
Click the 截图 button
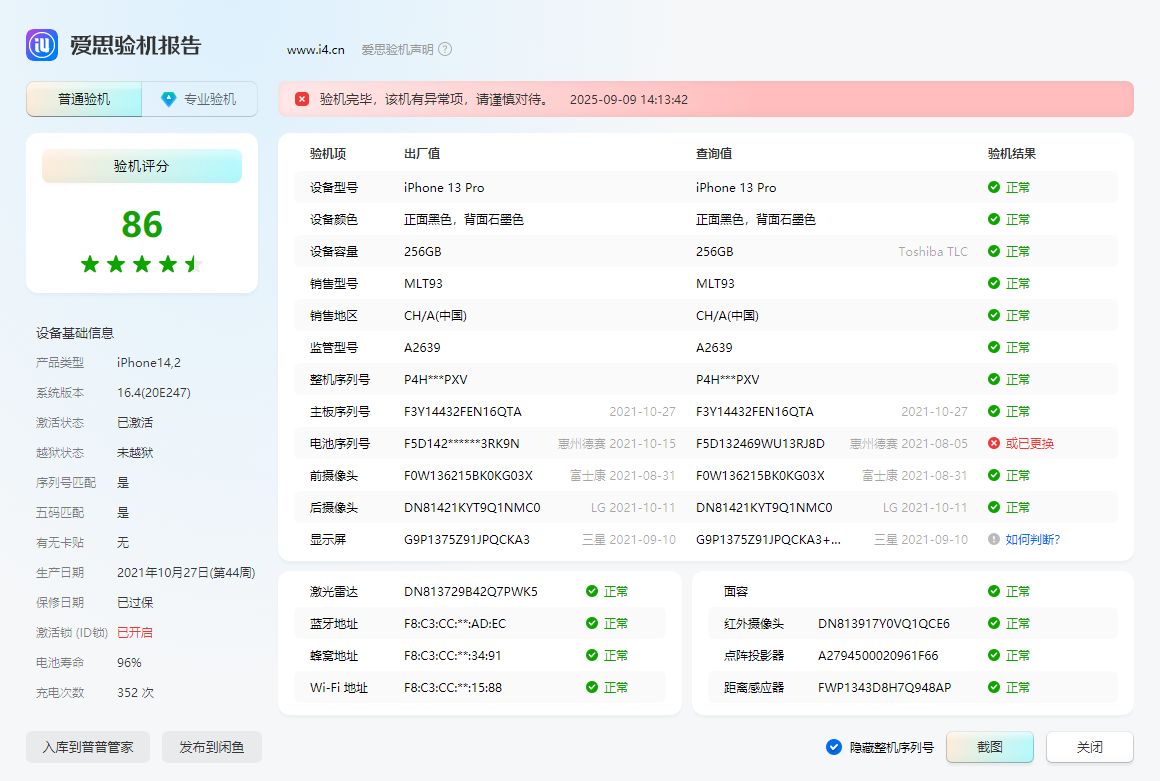point(989,746)
